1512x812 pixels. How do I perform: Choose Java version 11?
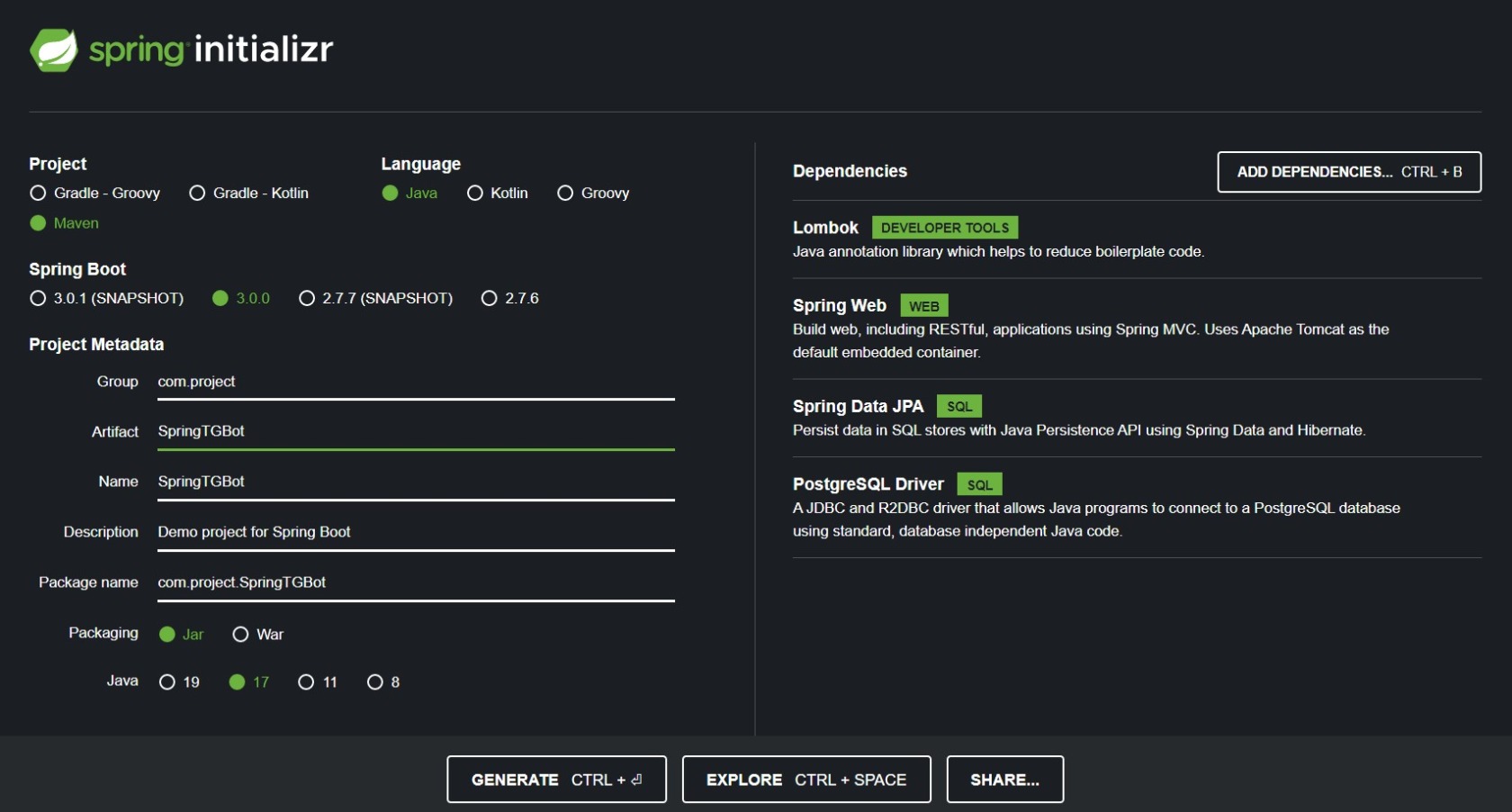click(306, 682)
